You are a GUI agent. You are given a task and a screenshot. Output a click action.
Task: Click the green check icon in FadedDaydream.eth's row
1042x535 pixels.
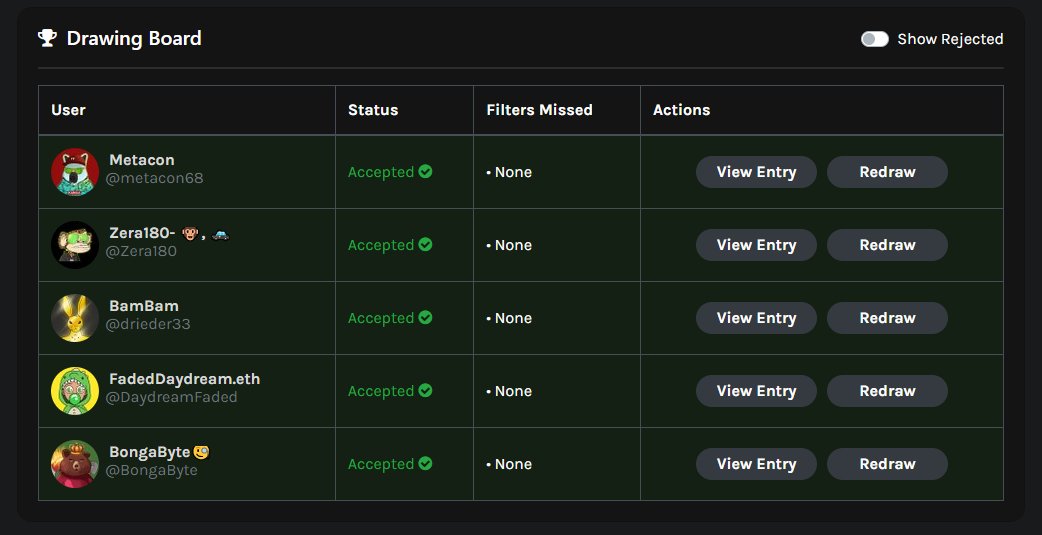point(425,391)
